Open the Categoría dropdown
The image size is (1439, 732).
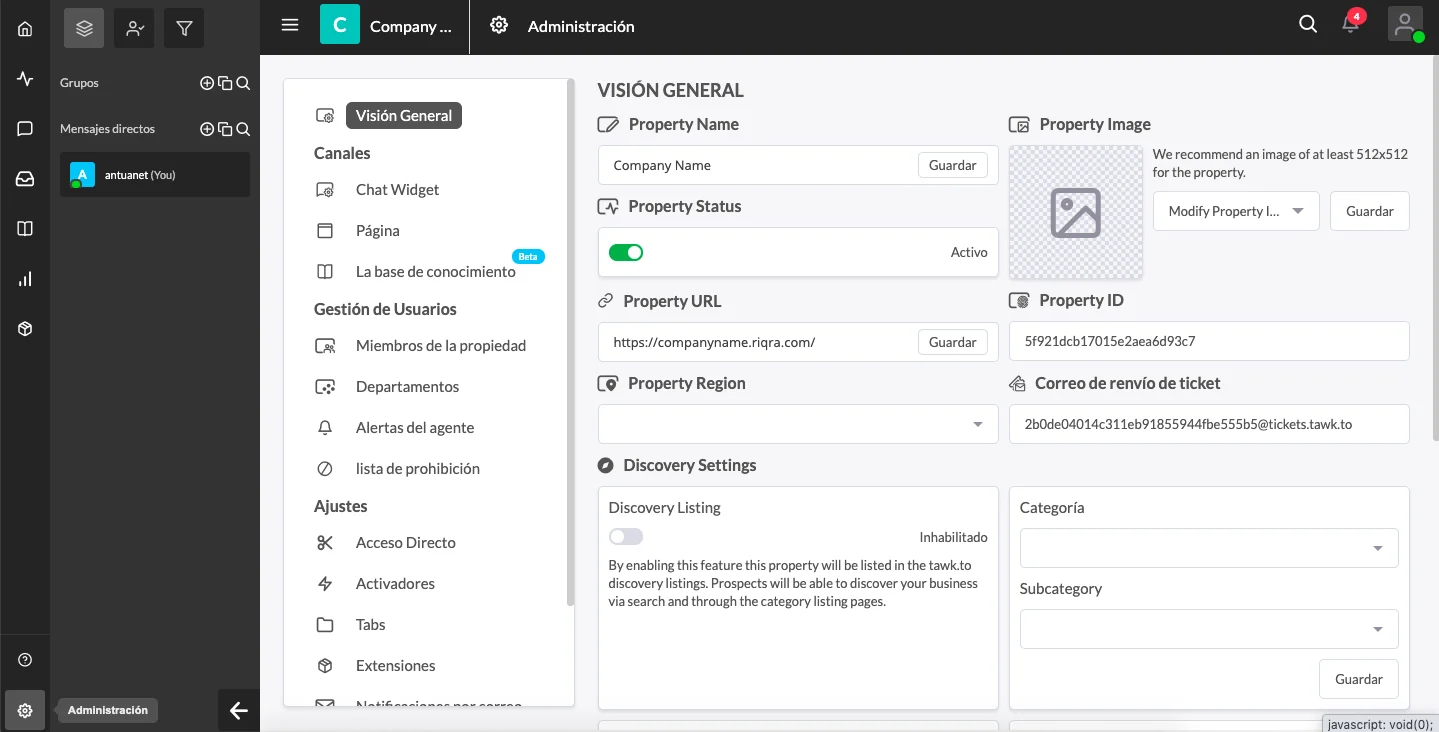(x=1209, y=548)
